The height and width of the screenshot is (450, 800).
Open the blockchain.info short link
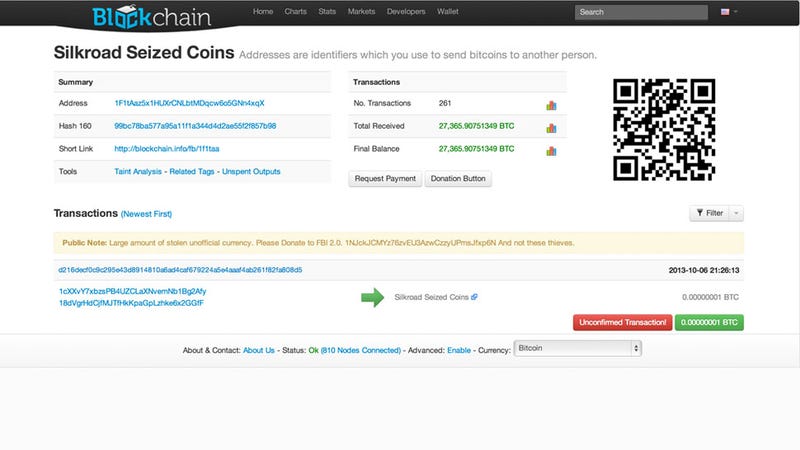coord(167,149)
